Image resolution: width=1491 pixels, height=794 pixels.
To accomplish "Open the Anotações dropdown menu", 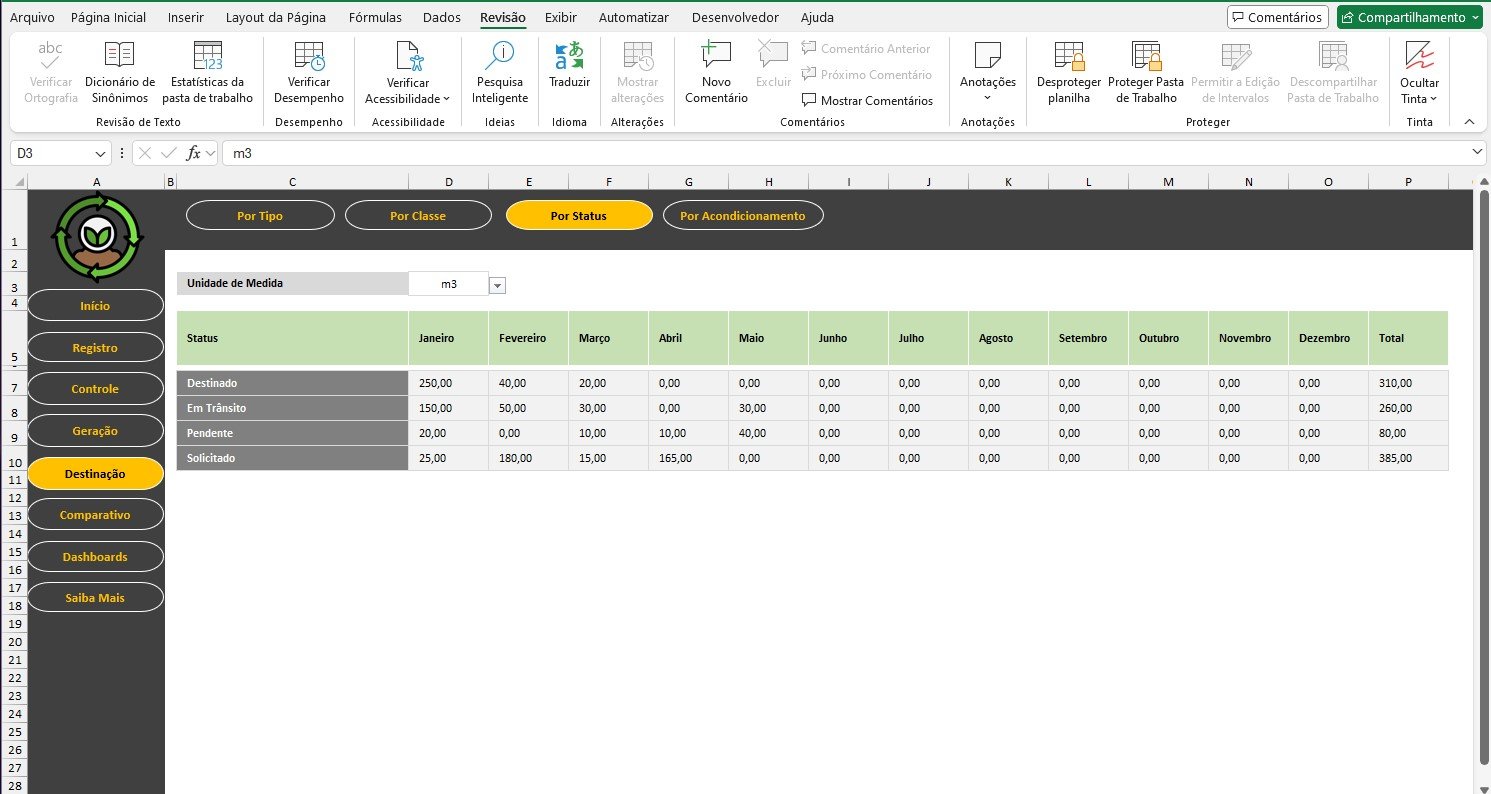I will (987, 97).
